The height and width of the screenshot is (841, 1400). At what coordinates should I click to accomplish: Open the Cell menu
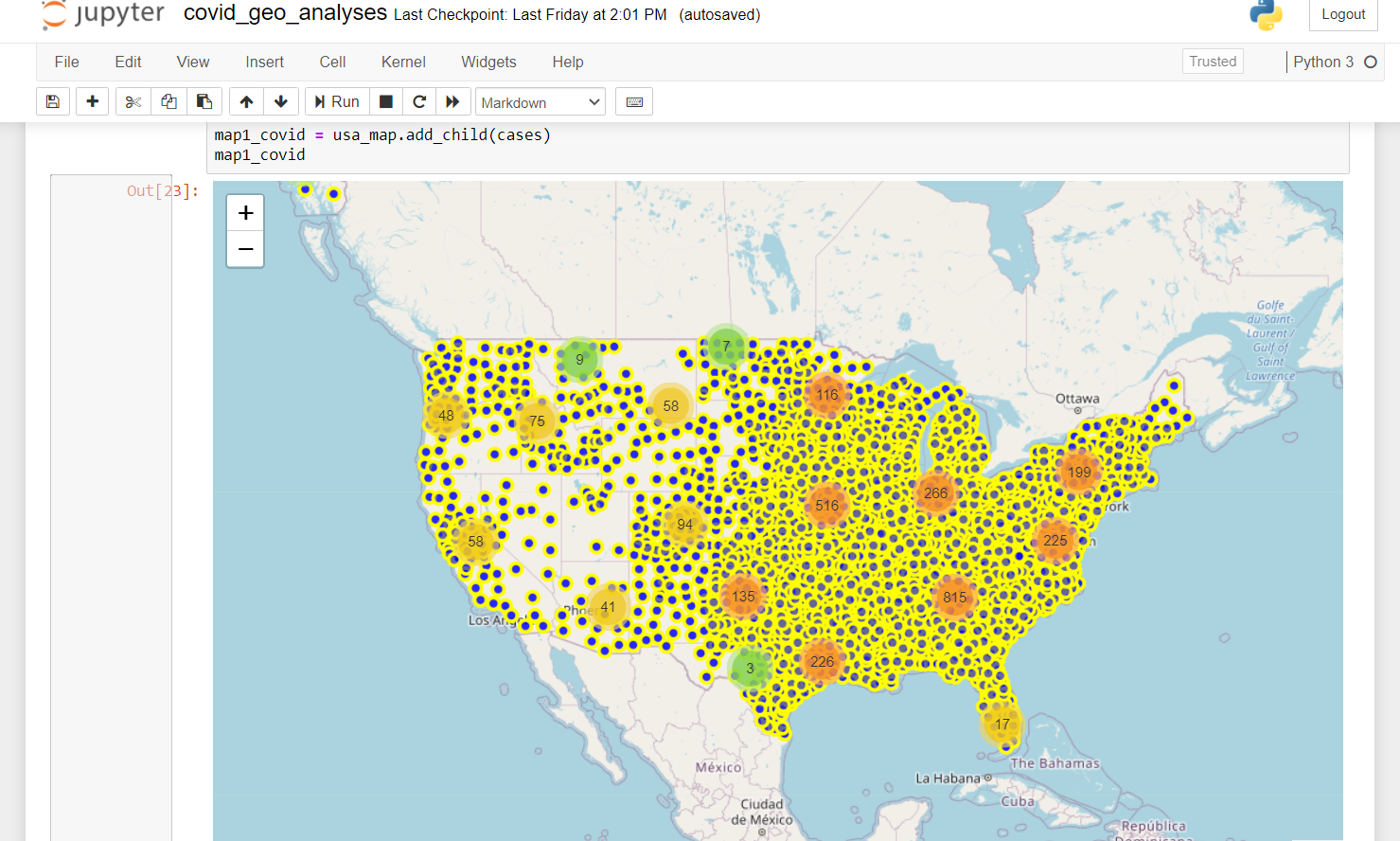coord(332,62)
